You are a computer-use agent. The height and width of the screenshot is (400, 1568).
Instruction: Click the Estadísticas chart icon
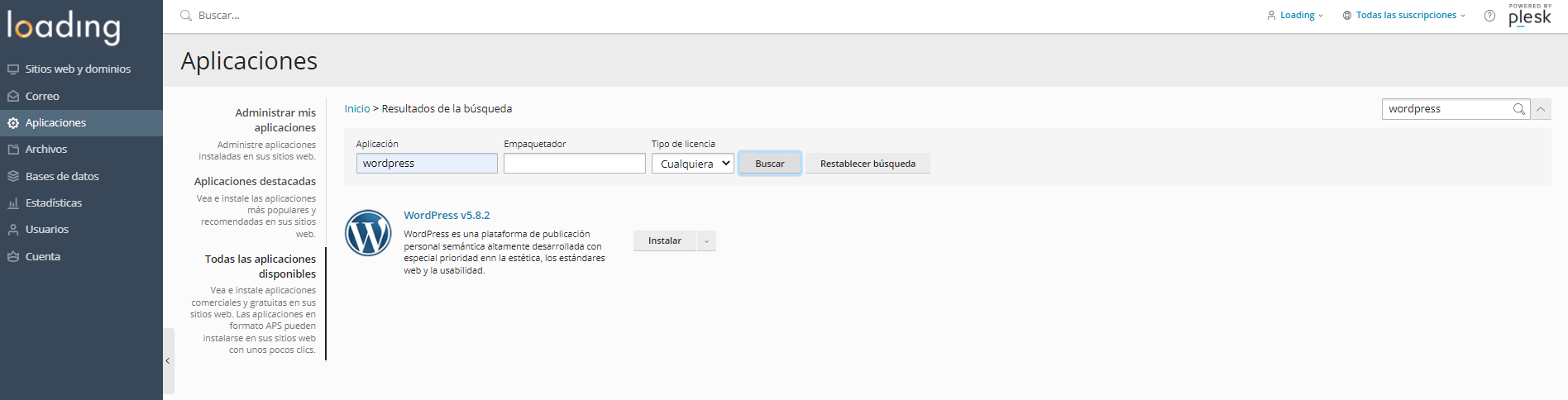[x=13, y=203]
